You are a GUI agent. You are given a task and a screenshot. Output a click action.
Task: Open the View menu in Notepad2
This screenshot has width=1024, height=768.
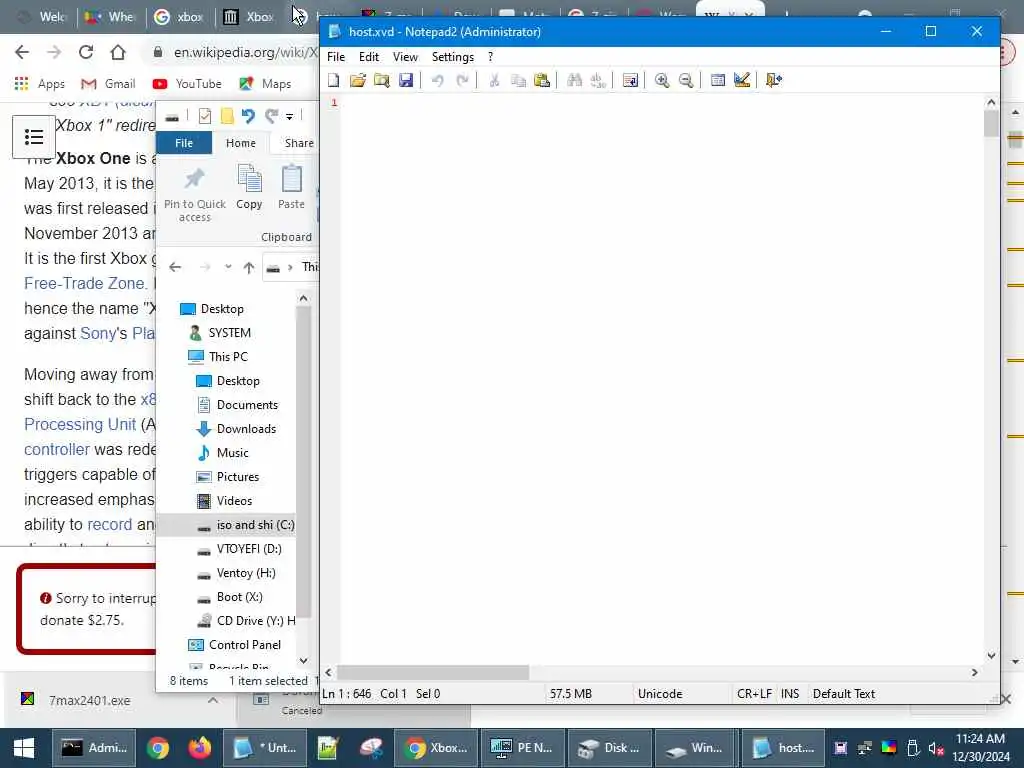(405, 57)
